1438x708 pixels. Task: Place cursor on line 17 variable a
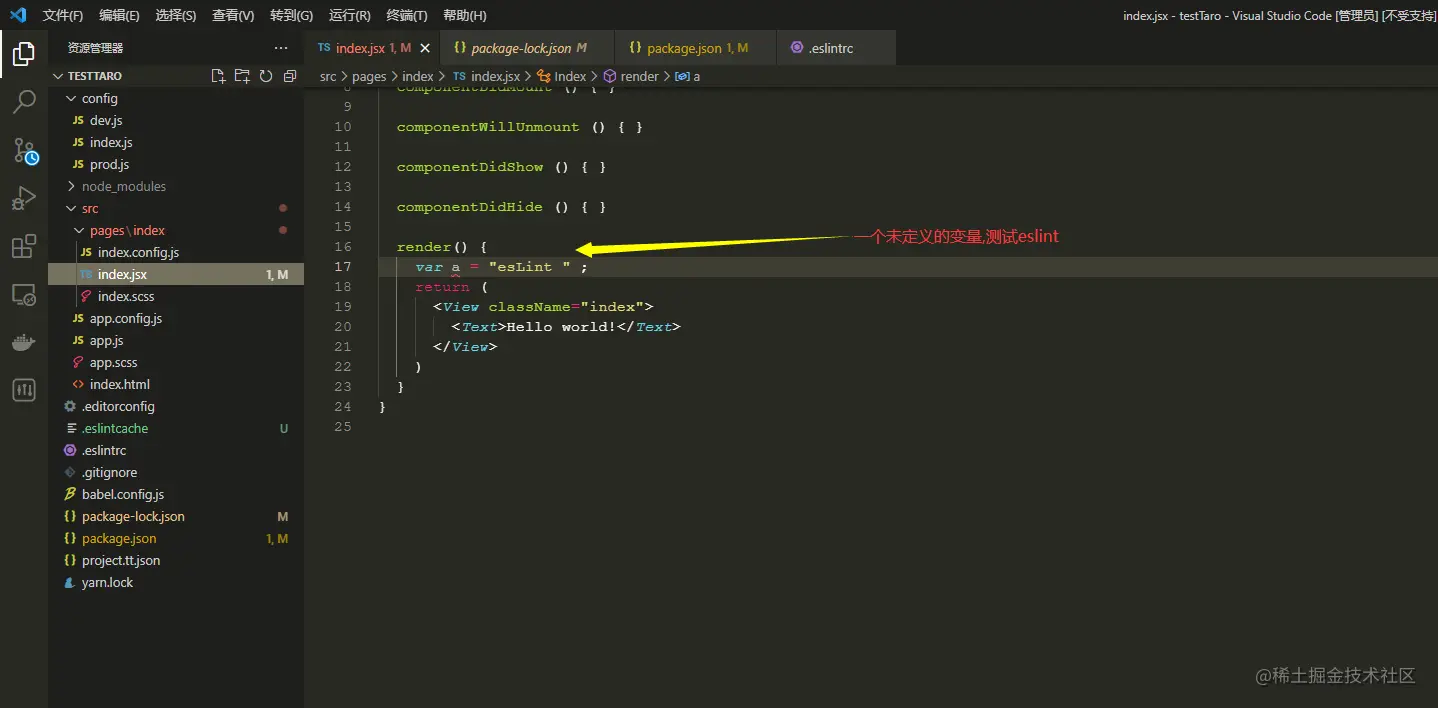455,267
